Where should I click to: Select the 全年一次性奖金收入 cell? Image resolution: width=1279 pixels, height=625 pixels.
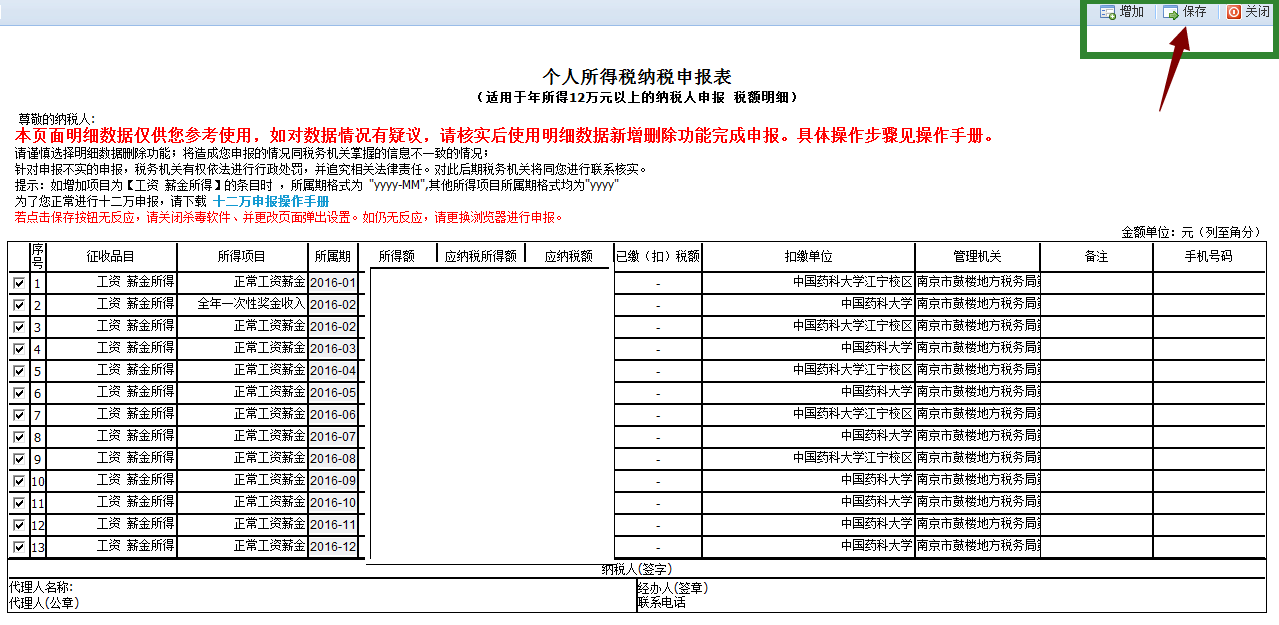(x=242, y=304)
